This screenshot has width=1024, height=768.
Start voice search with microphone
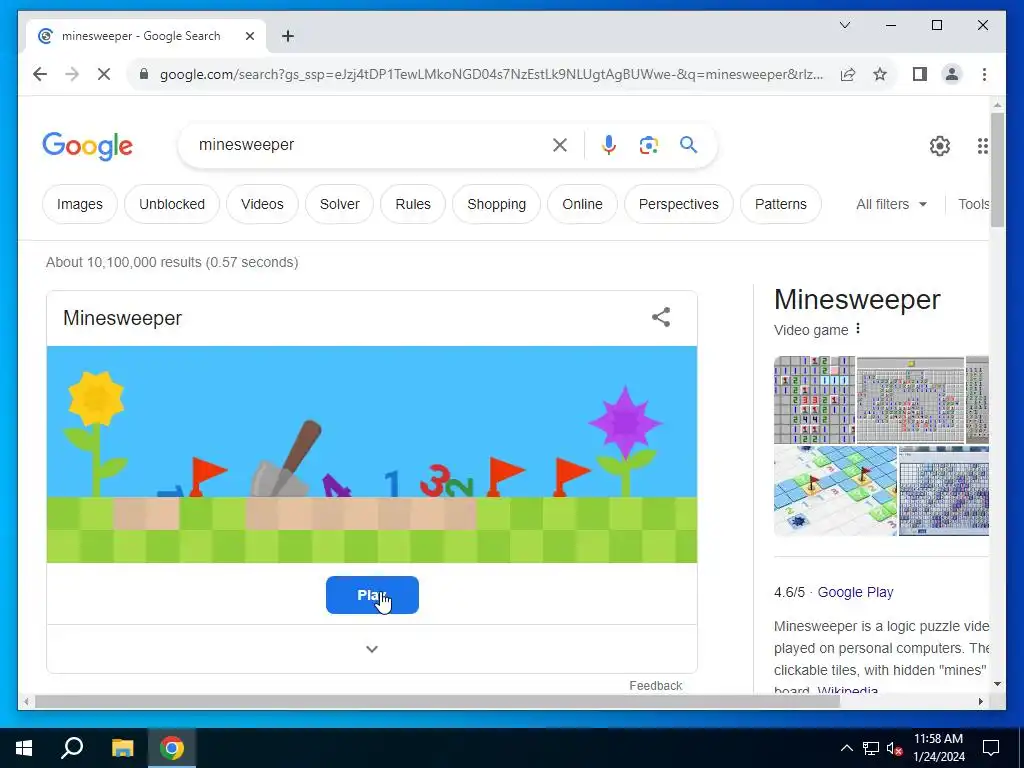pyautogui.click(x=609, y=145)
